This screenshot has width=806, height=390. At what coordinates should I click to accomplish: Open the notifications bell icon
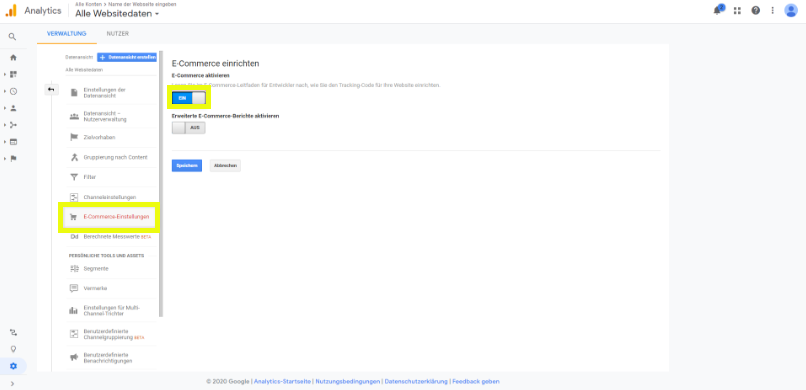pos(718,10)
